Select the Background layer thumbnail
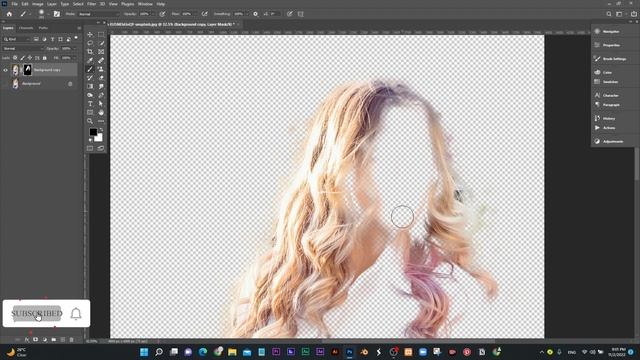The height and width of the screenshot is (360, 640). [x=16, y=84]
